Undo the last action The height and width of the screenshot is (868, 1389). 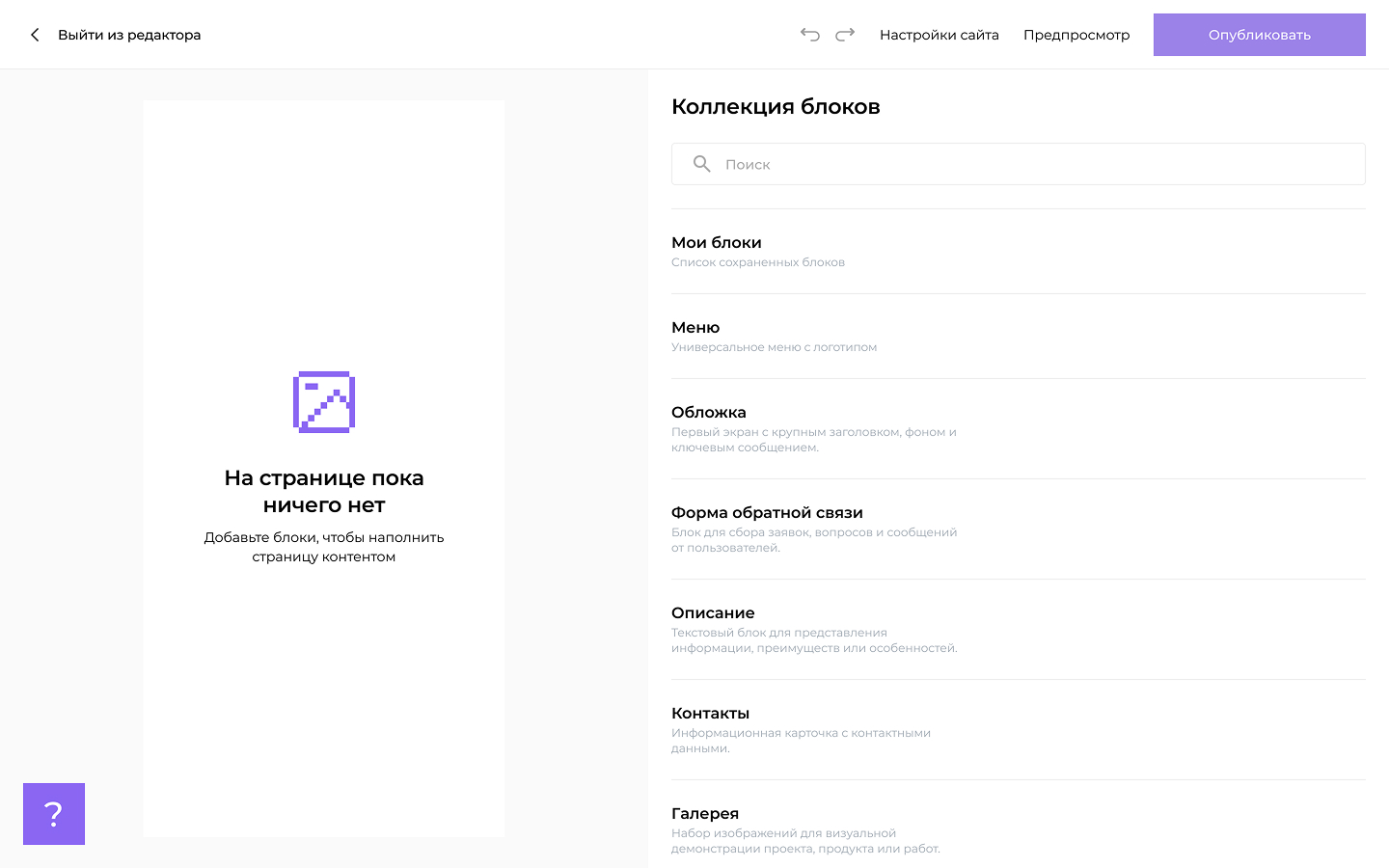click(x=810, y=35)
